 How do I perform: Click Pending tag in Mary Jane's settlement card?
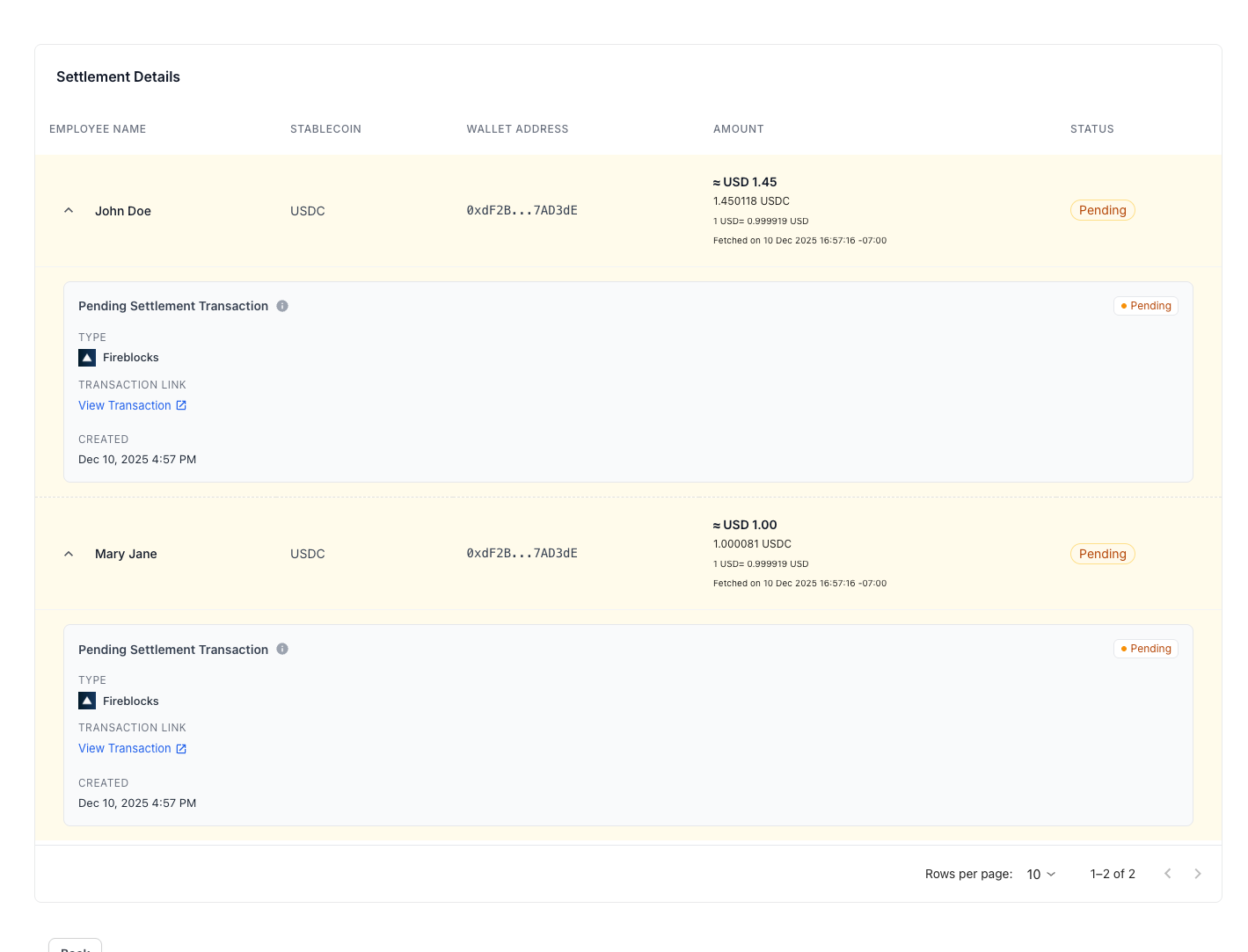point(1146,649)
